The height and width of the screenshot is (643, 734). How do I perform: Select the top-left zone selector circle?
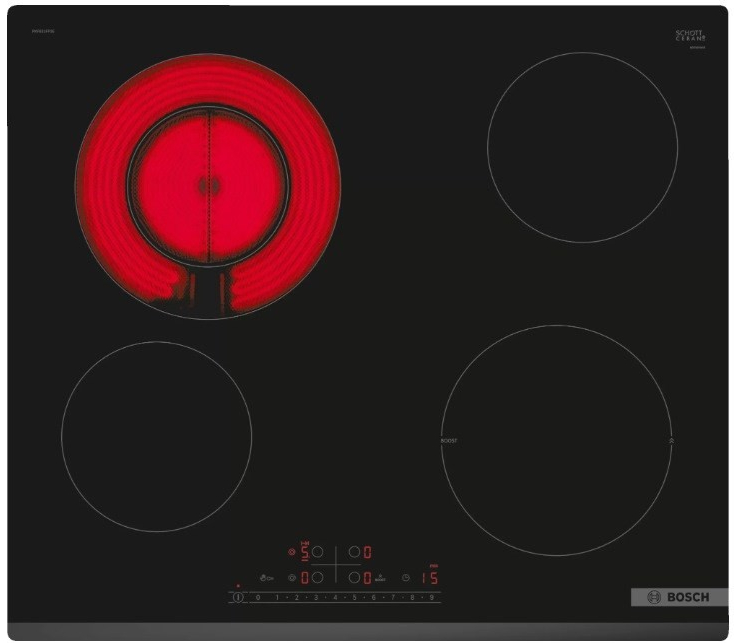pos(317,552)
